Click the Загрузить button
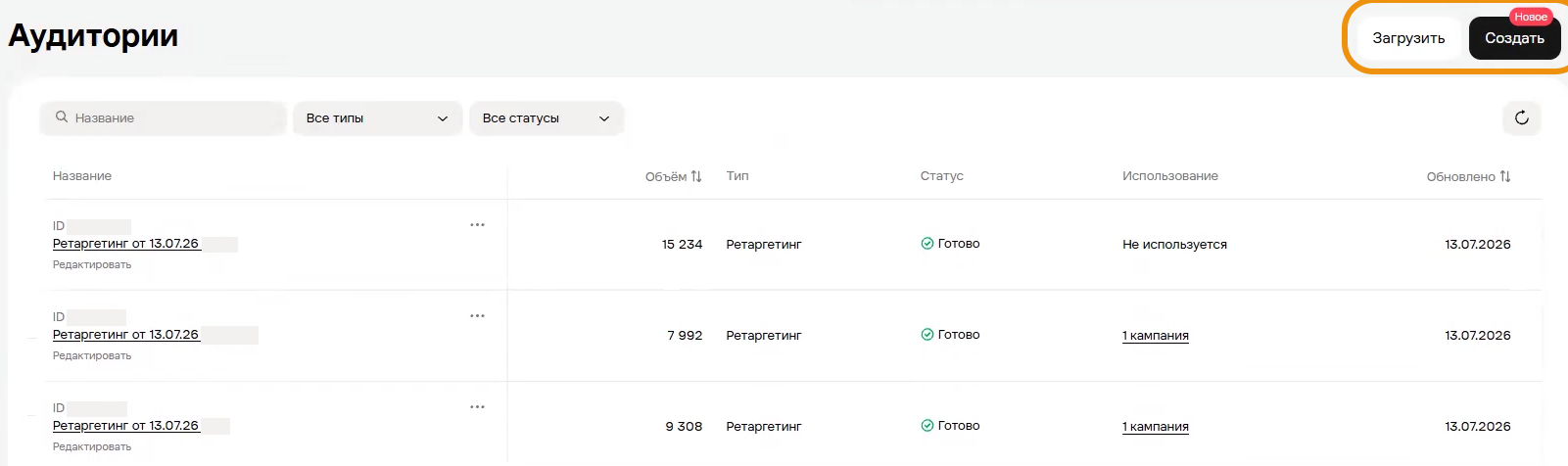This screenshot has height=466, width=1568. point(1408,38)
